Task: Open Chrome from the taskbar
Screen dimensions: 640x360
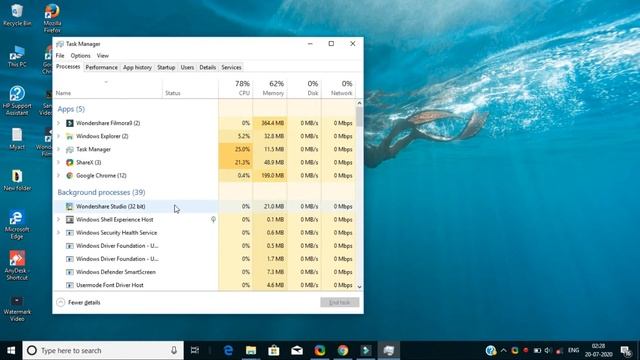Action: 343,350
